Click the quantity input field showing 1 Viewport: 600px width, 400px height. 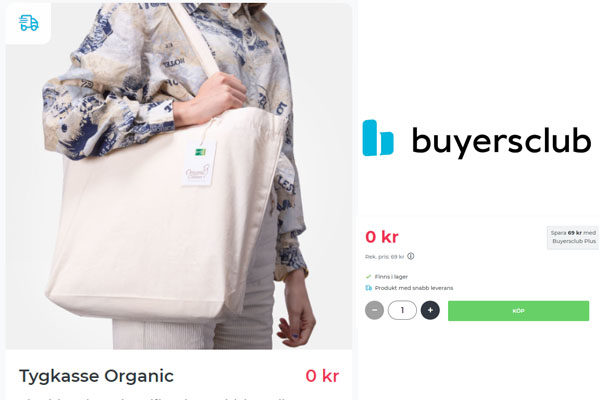click(402, 310)
